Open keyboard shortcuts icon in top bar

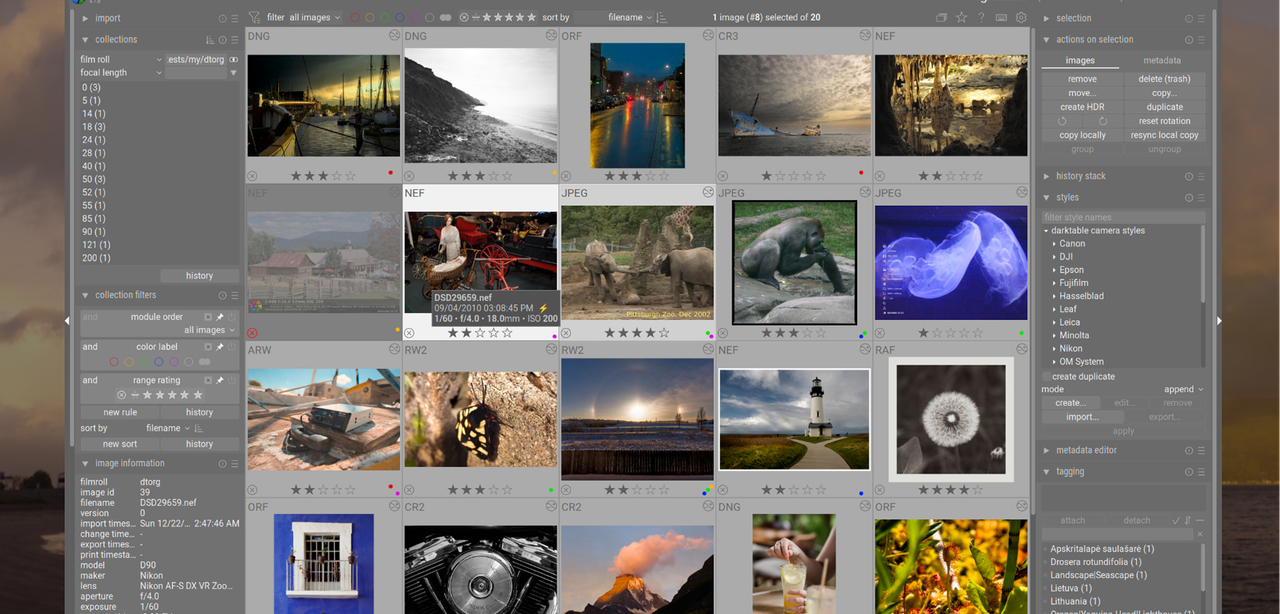1001,17
